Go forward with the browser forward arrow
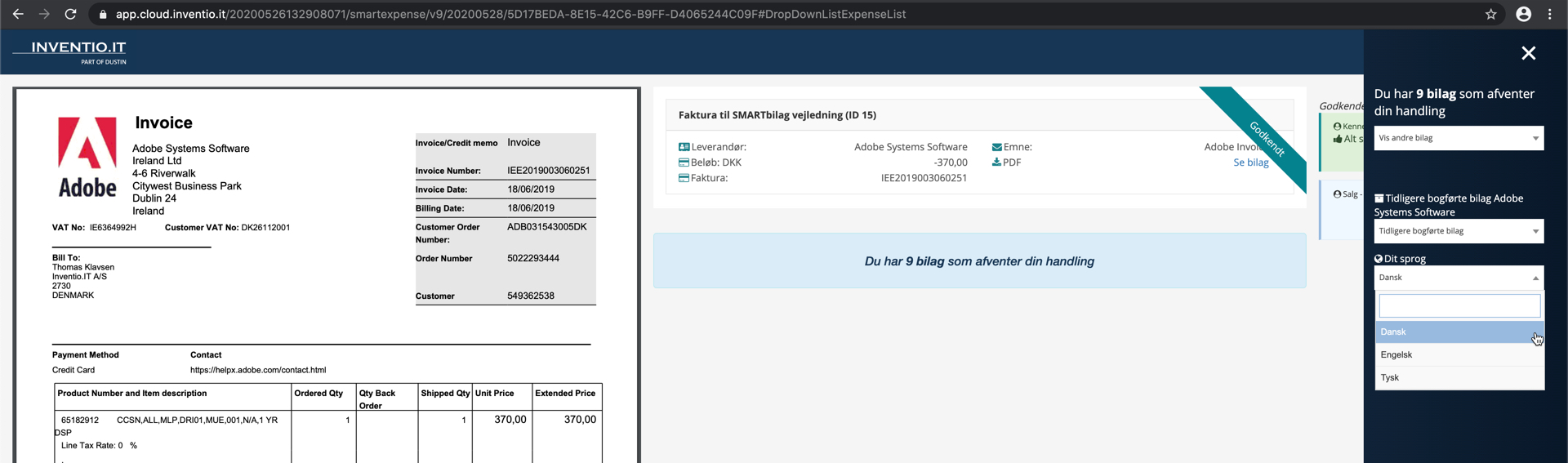 [44, 14]
